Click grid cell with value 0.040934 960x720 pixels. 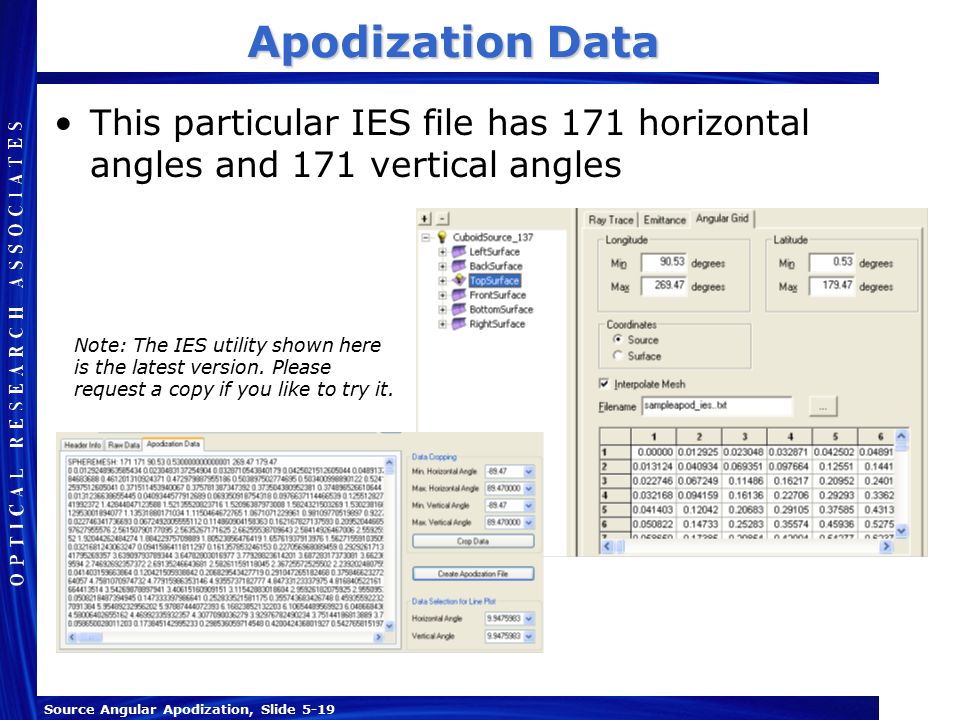[x=699, y=467]
